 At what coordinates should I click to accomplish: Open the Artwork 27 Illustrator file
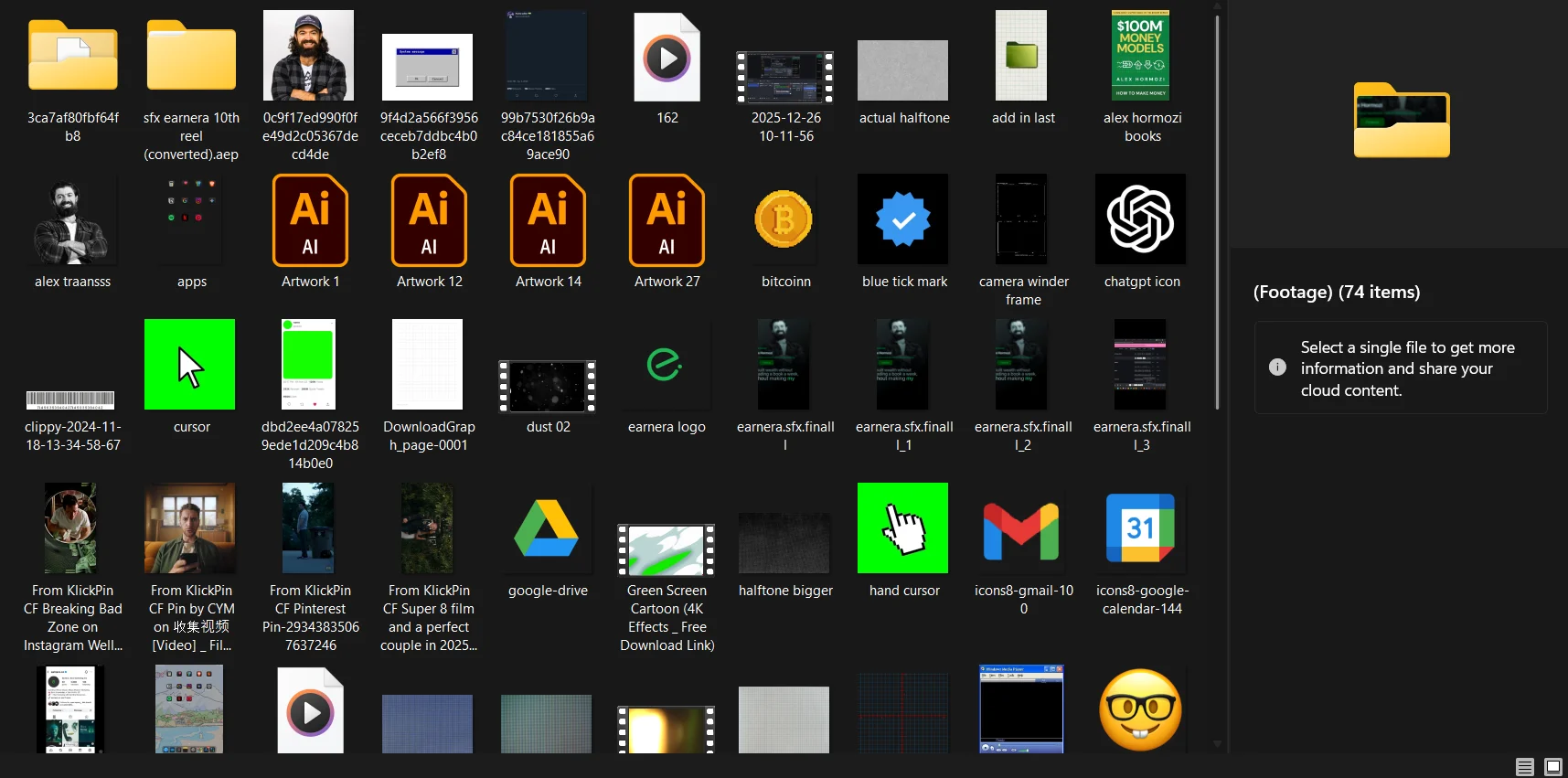tap(667, 220)
